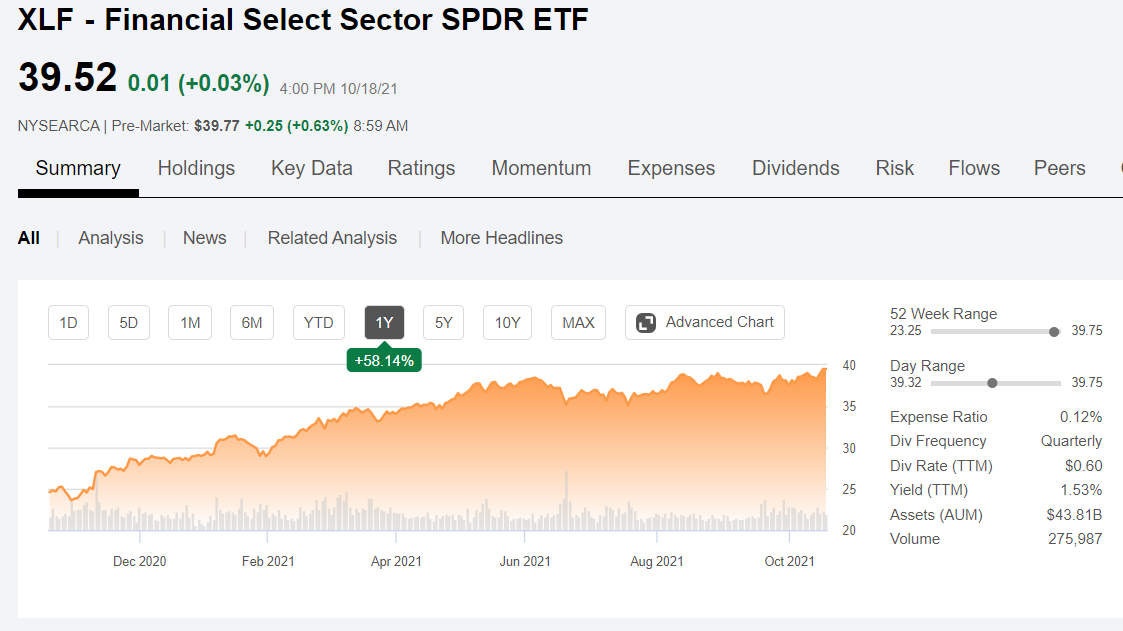Click the y-axis value 30
Image resolution: width=1123 pixels, height=631 pixels.
[x=849, y=448]
